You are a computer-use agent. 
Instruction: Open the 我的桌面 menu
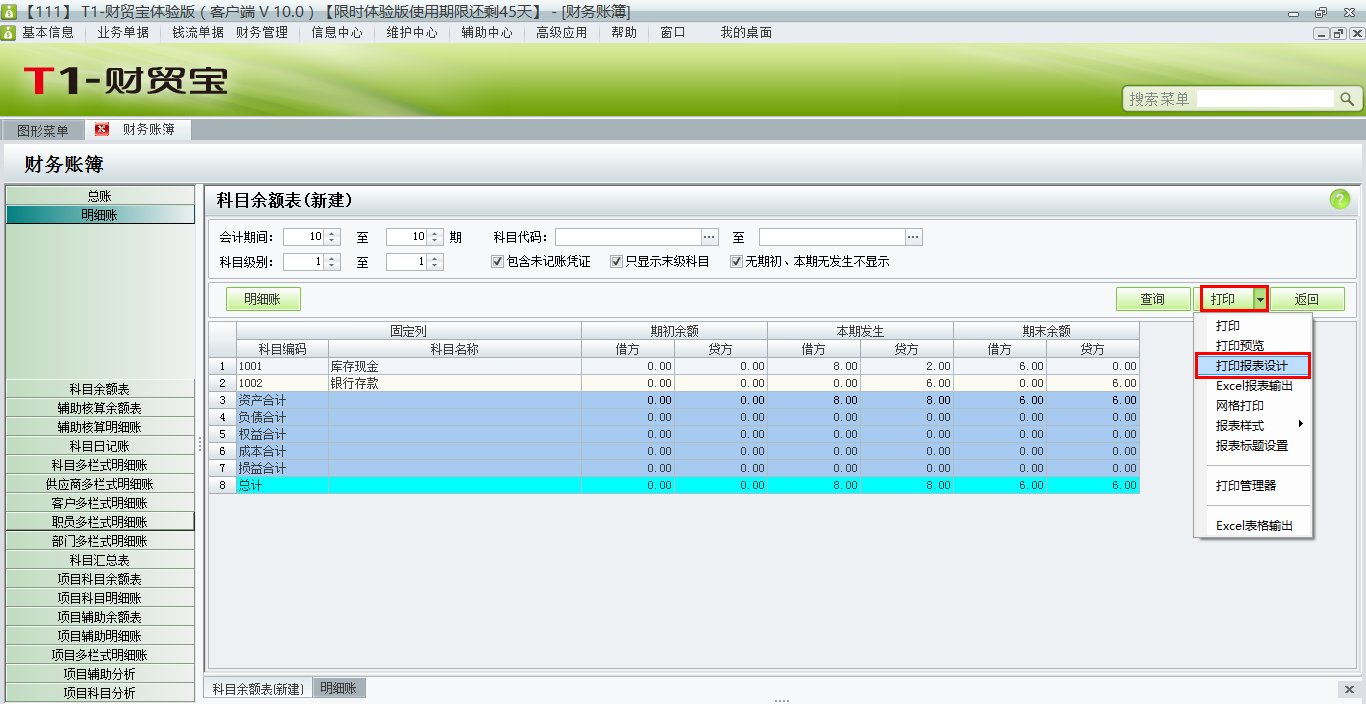coord(746,32)
